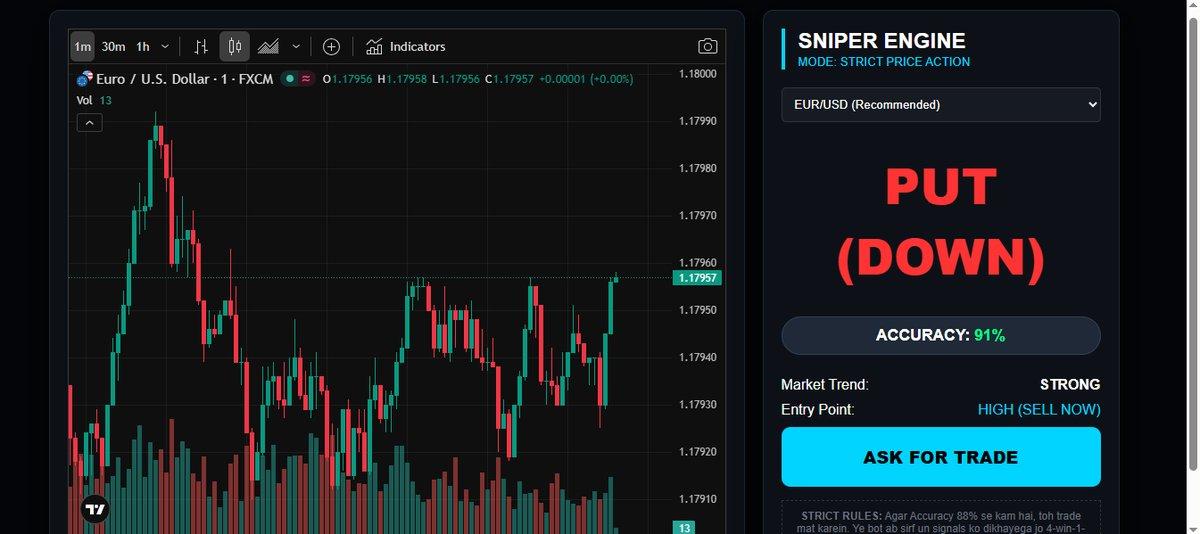The width and height of the screenshot is (1200, 534).
Task: Click the ACCURACY: 91% indicator
Action: (x=940, y=335)
